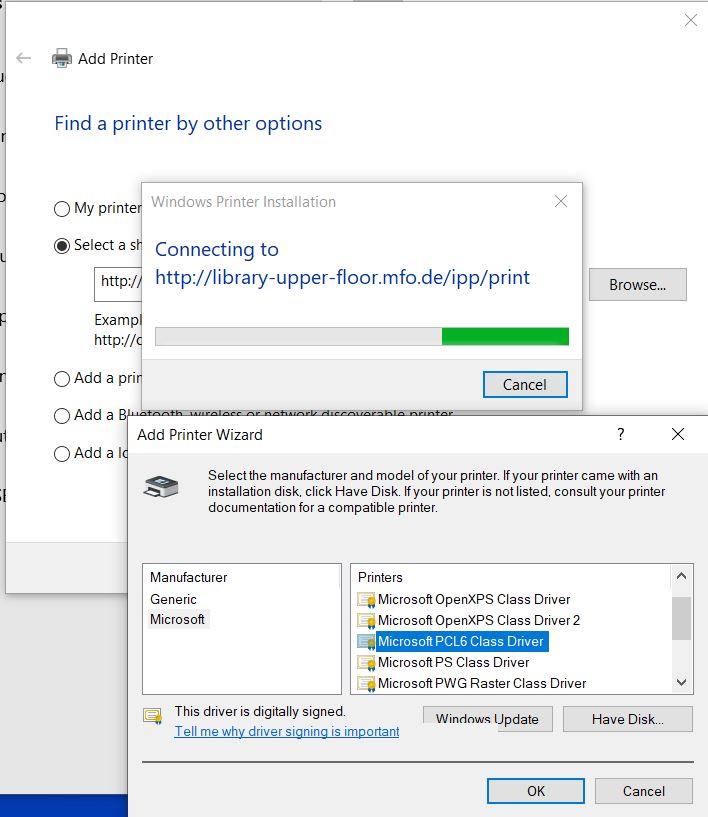Select Microsoft PWG Raster Class Driver

pyautogui.click(x=482, y=684)
